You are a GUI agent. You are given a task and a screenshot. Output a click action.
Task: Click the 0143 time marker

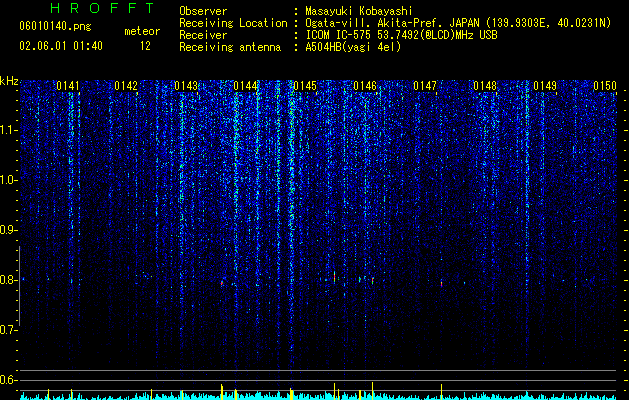tap(186, 86)
